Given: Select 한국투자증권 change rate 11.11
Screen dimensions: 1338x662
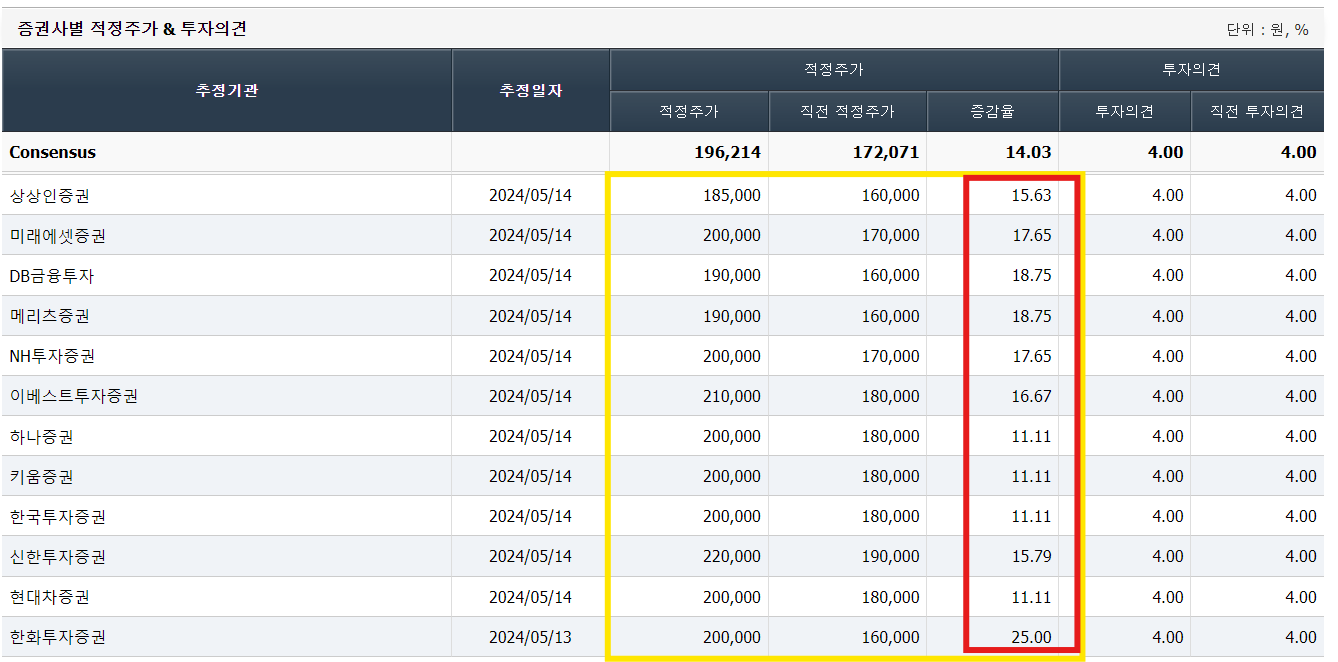Looking at the screenshot, I should tap(1032, 517).
